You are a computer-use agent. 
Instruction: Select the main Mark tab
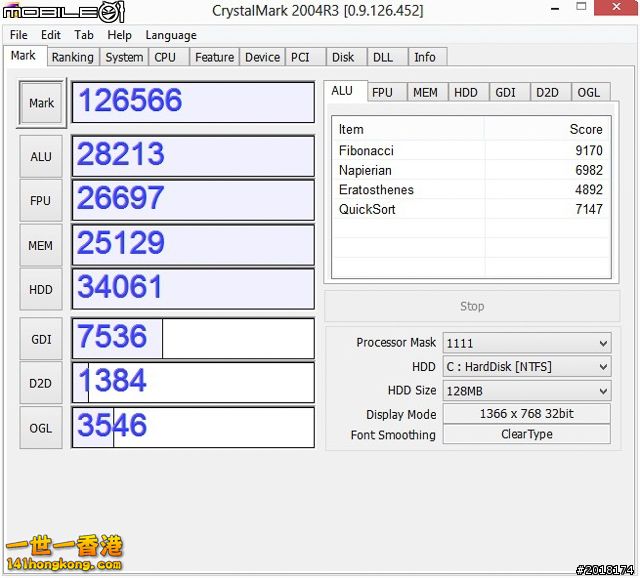click(23, 55)
